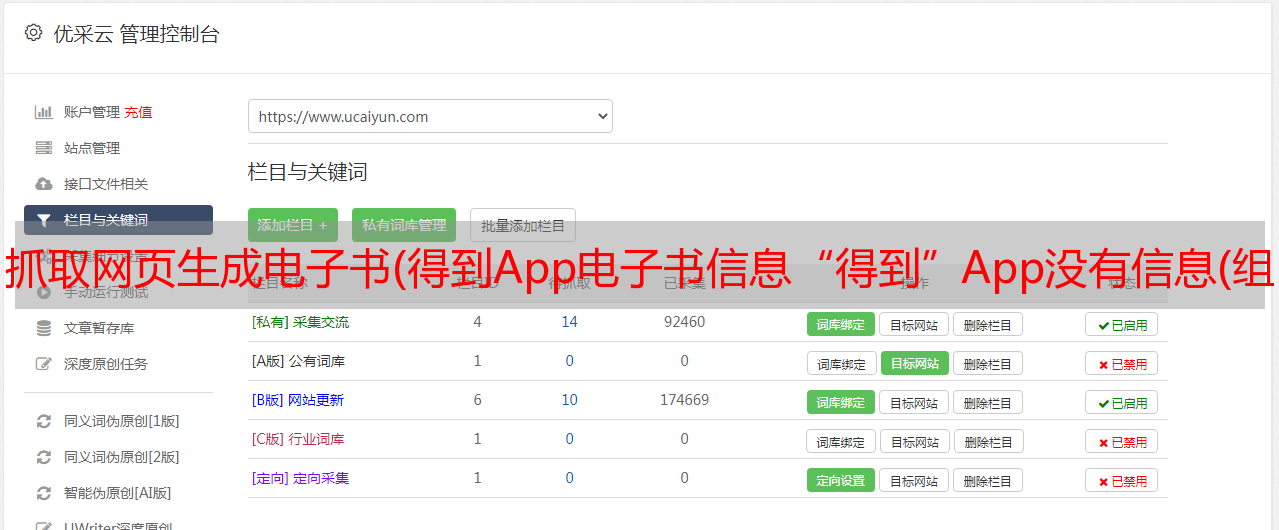Click 目标网站 for 采集交流 row

[x=914, y=324]
